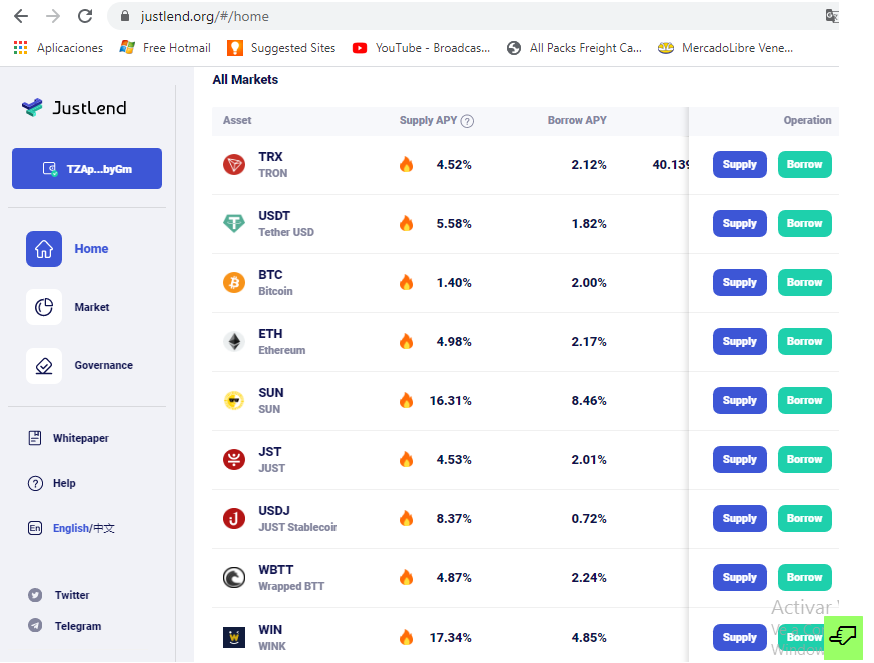Click the ETH Ethereum coin icon
The height and width of the screenshot is (663, 874).
(x=234, y=341)
